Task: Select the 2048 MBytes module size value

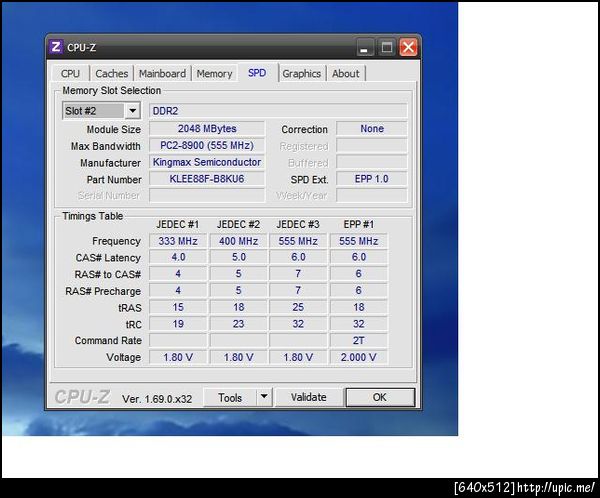Action: [x=207, y=129]
